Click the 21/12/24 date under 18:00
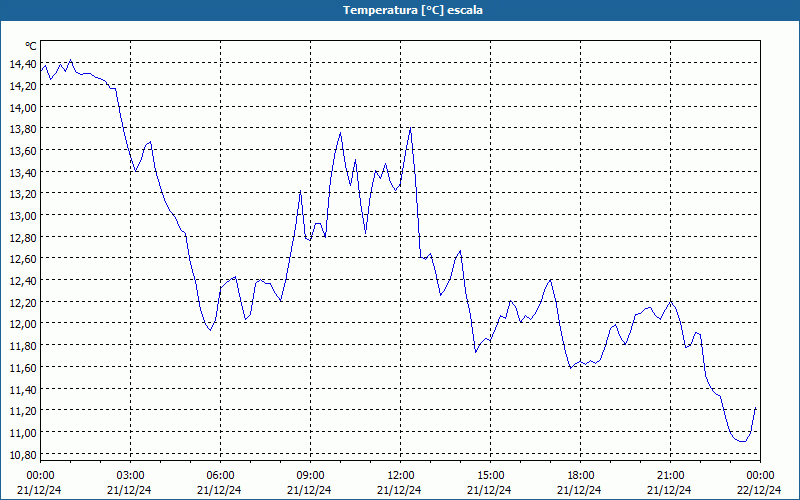Image resolution: width=800 pixels, height=500 pixels. click(579, 490)
